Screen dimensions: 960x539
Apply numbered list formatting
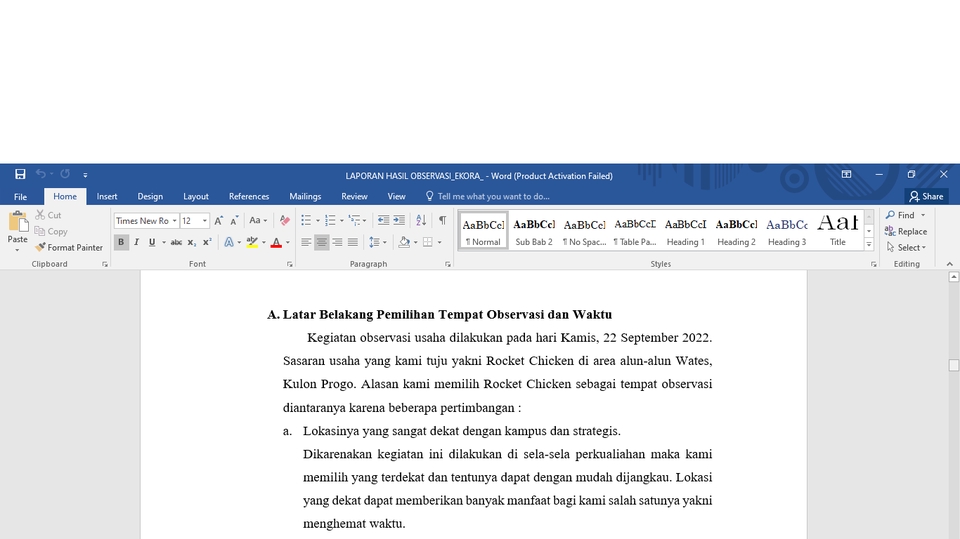click(x=330, y=220)
